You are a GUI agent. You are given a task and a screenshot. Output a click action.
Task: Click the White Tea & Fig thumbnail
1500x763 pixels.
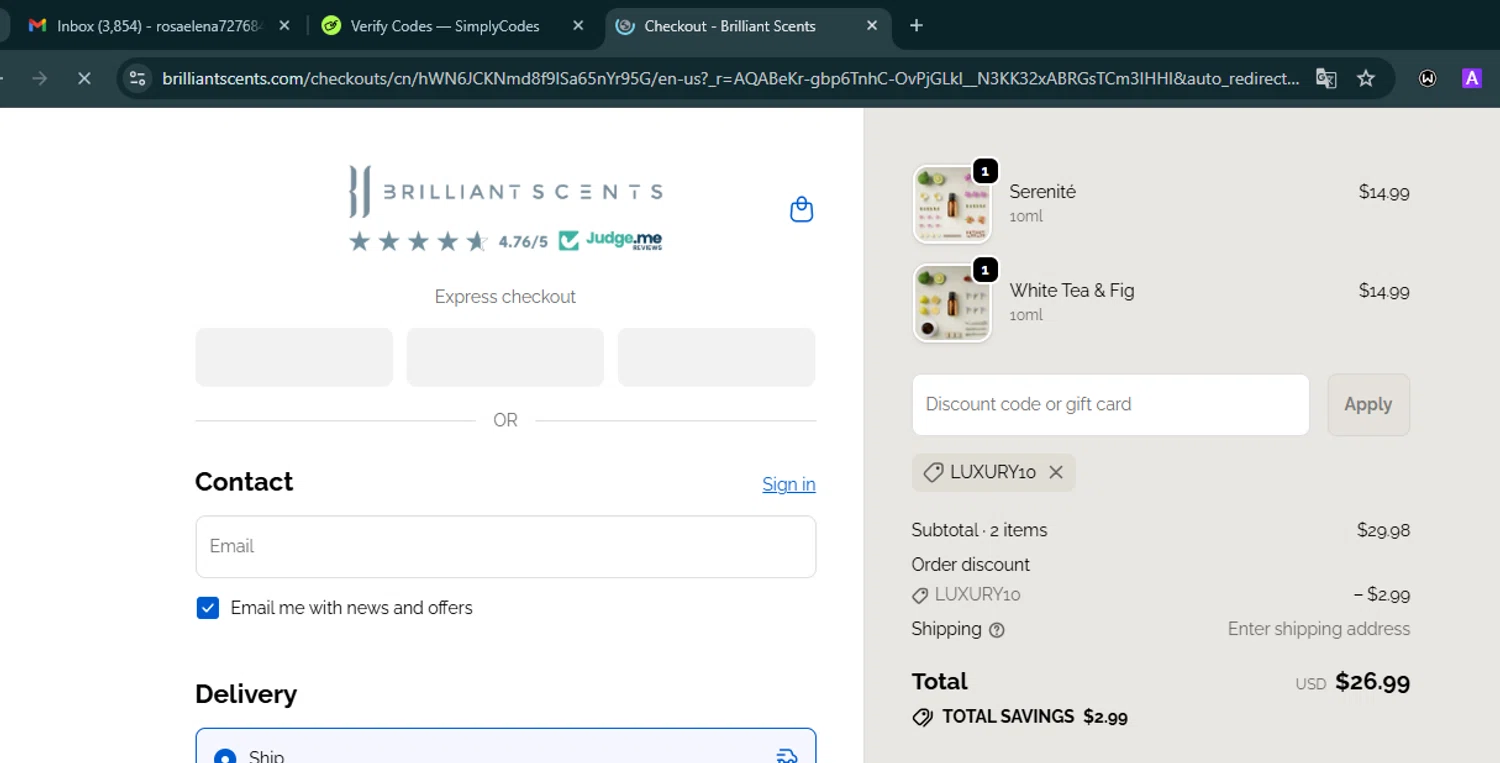[952, 303]
